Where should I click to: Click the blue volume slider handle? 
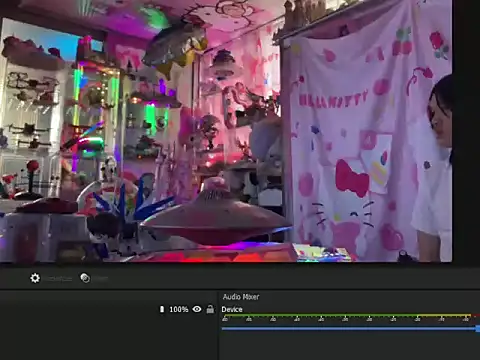tap(478, 329)
